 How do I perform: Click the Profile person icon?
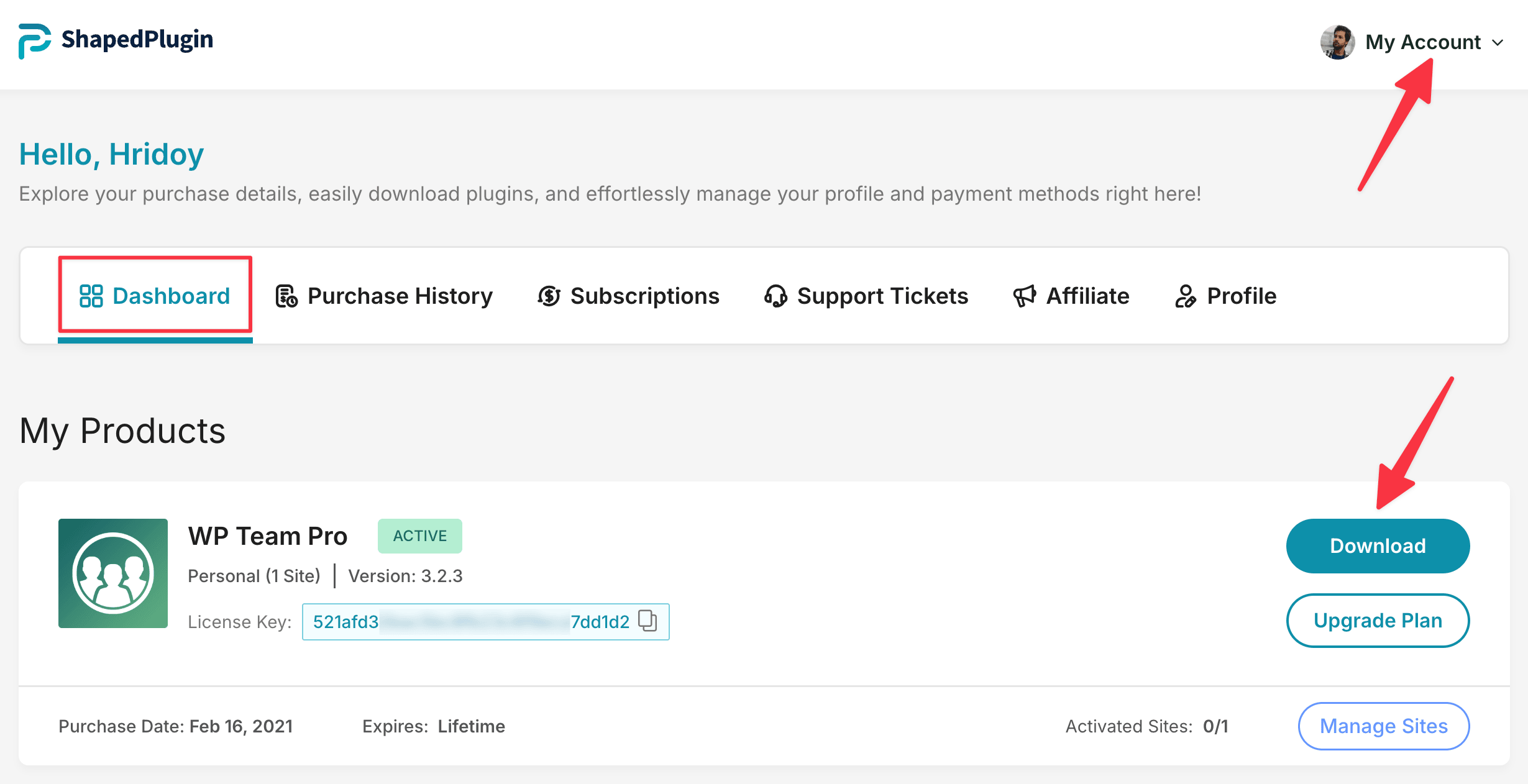(1186, 296)
